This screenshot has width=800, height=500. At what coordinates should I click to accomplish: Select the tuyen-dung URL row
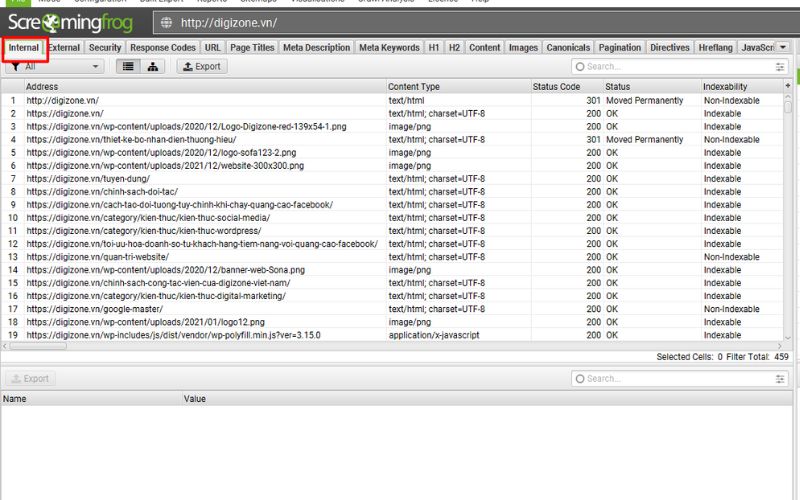tap(391, 179)
